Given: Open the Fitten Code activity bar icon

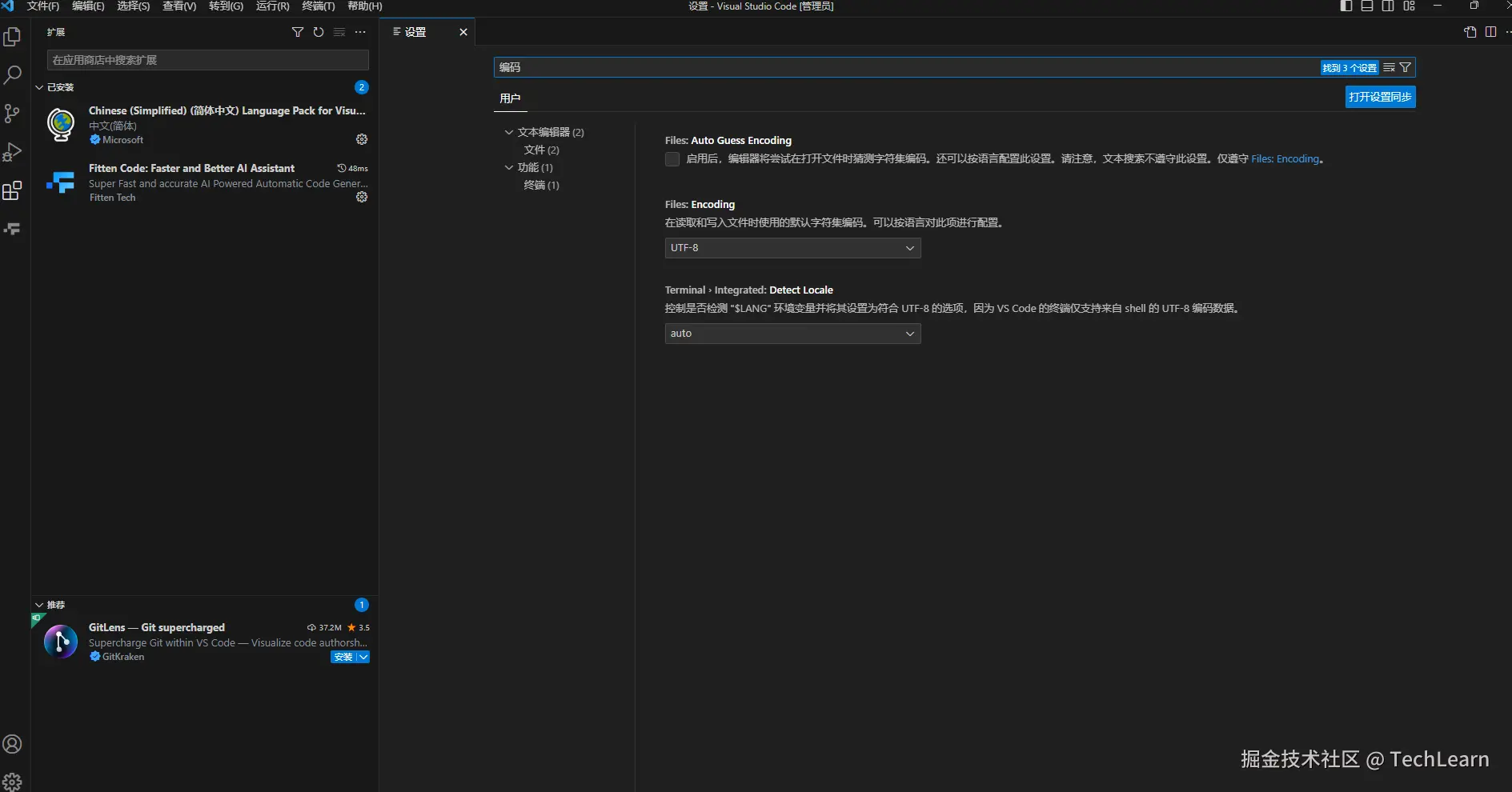Looking at the screenshot, I should click(x=13, y=229).
